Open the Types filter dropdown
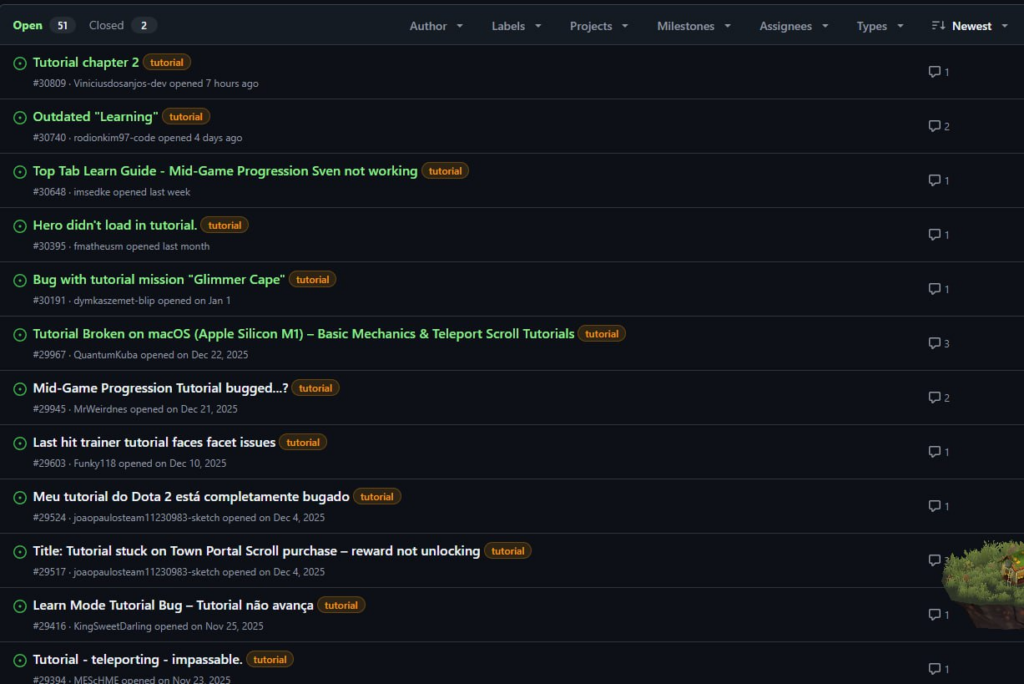Image resolution: width=1024 pixels, height=684 pixels. (x=880, y=26)
